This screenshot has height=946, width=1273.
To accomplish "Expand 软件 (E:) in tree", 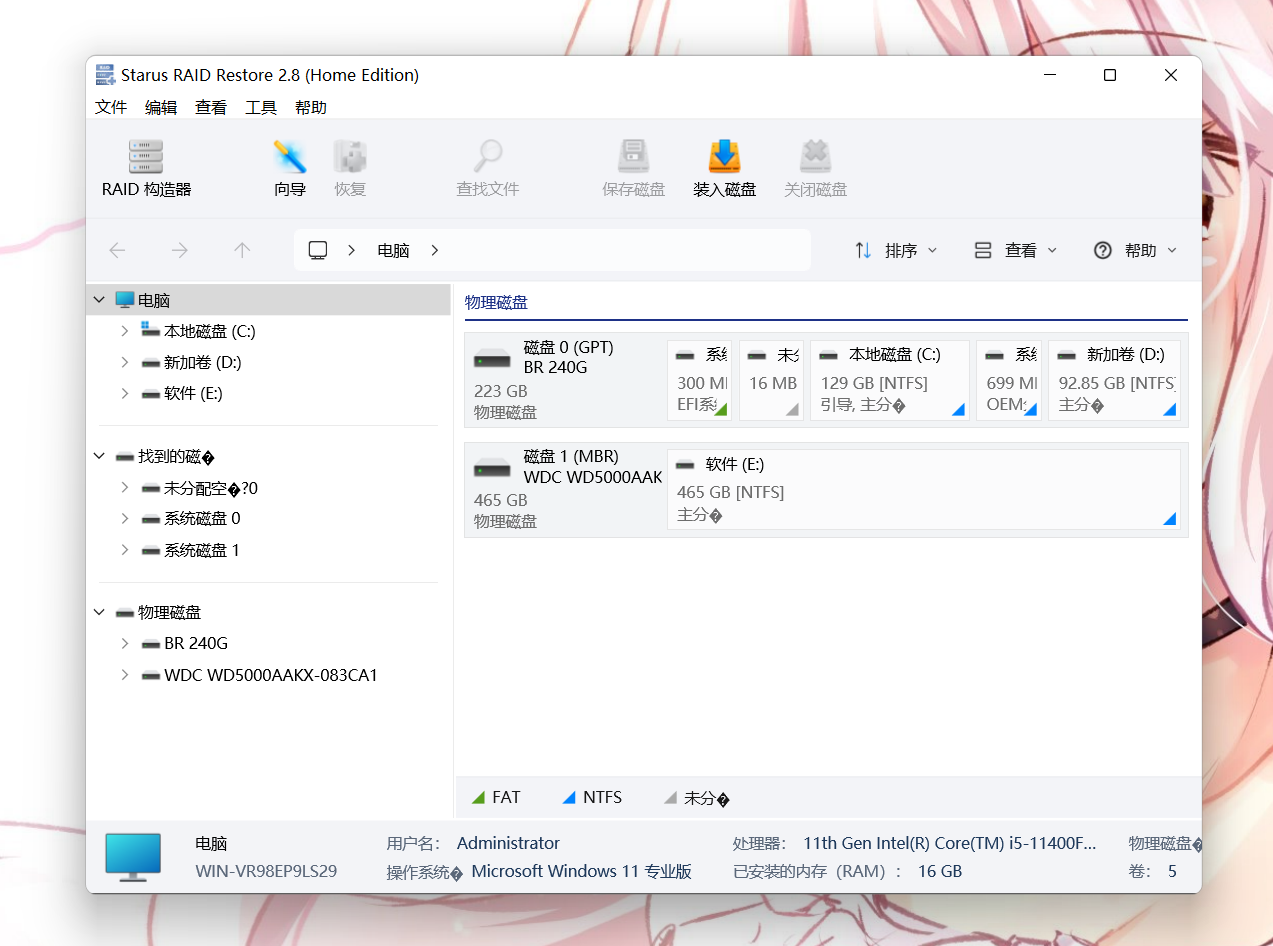I will [x=124, y=393].
